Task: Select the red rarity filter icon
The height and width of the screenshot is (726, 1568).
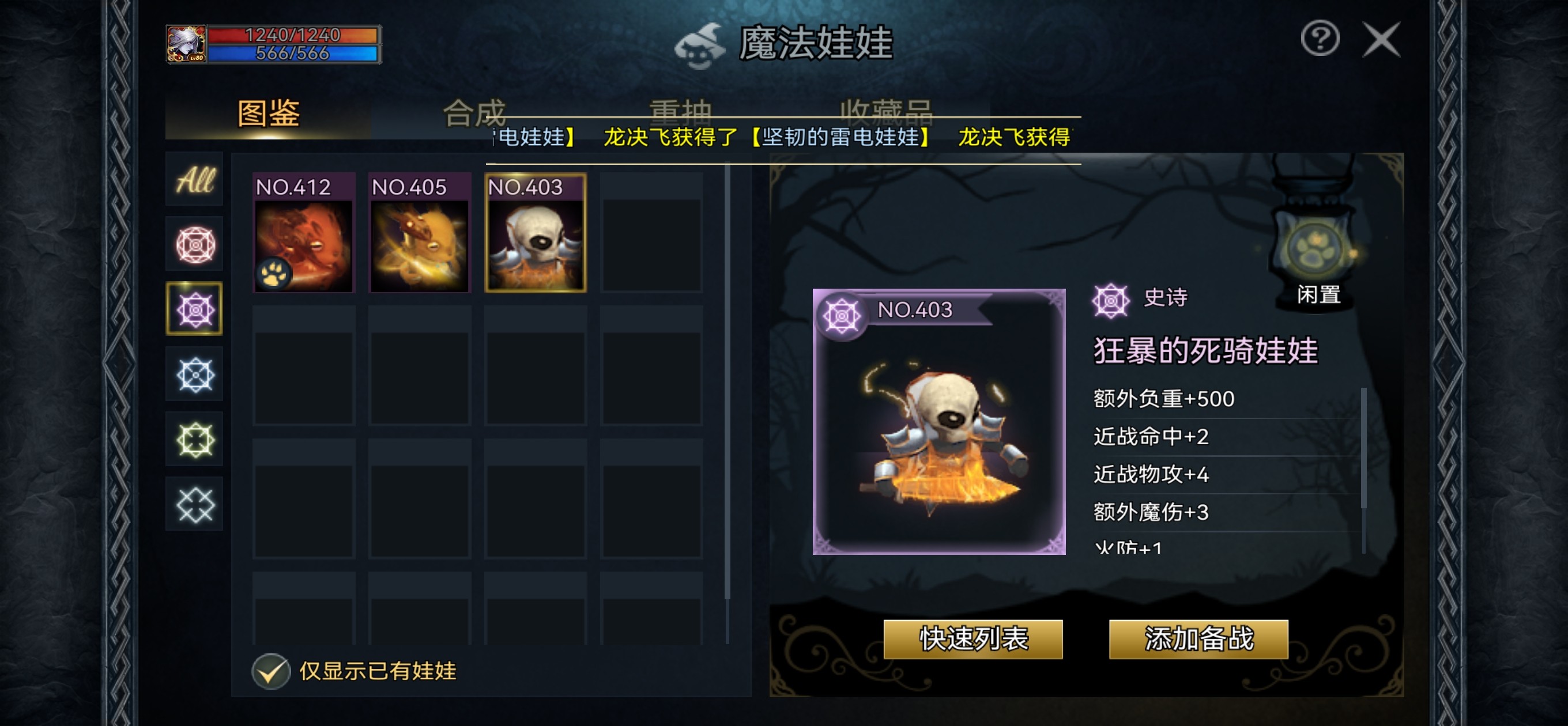Action: (x=195, y=245)
